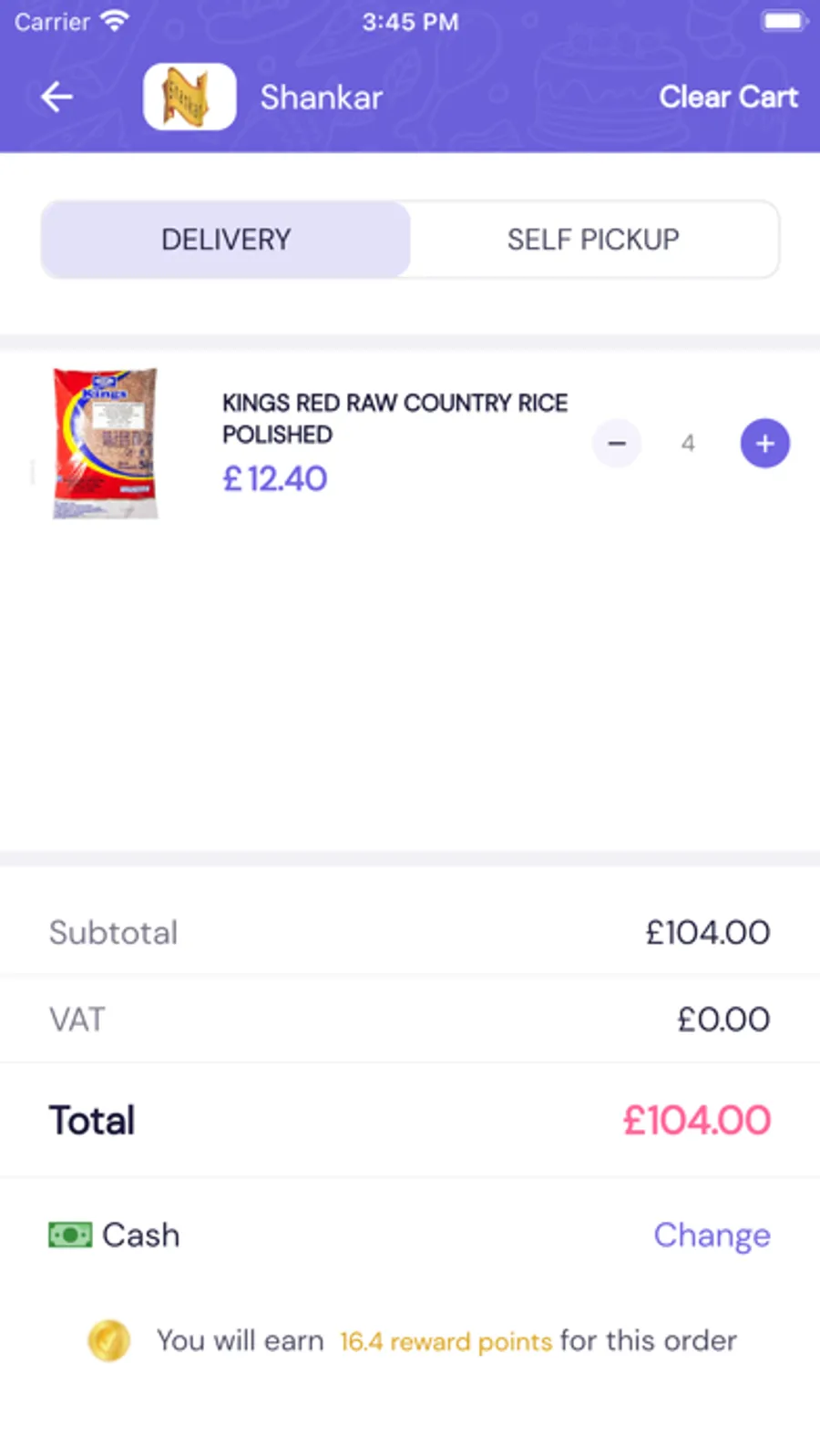Change the payment method
820x1456 pixels.
pyautogui.click(x=712, y=1235)
